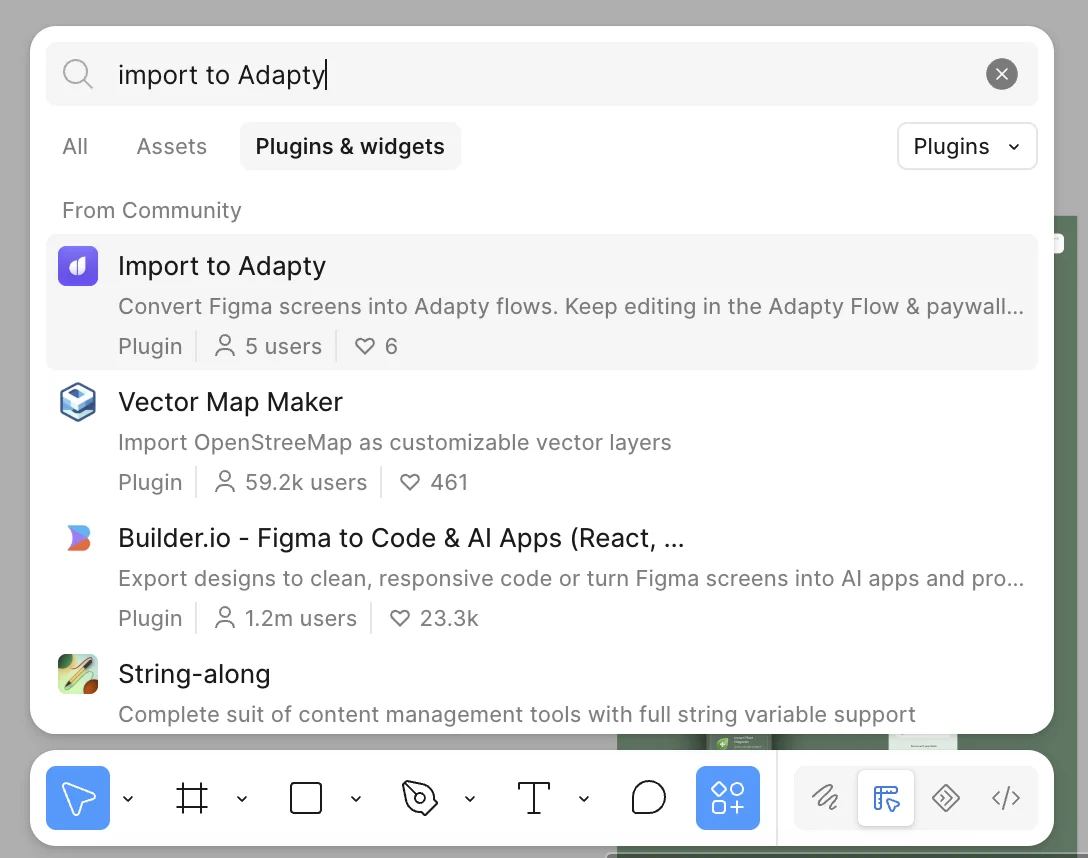1088x858 pixels.
Task: Click the heart with 461 likes
Action: (434, 482)
